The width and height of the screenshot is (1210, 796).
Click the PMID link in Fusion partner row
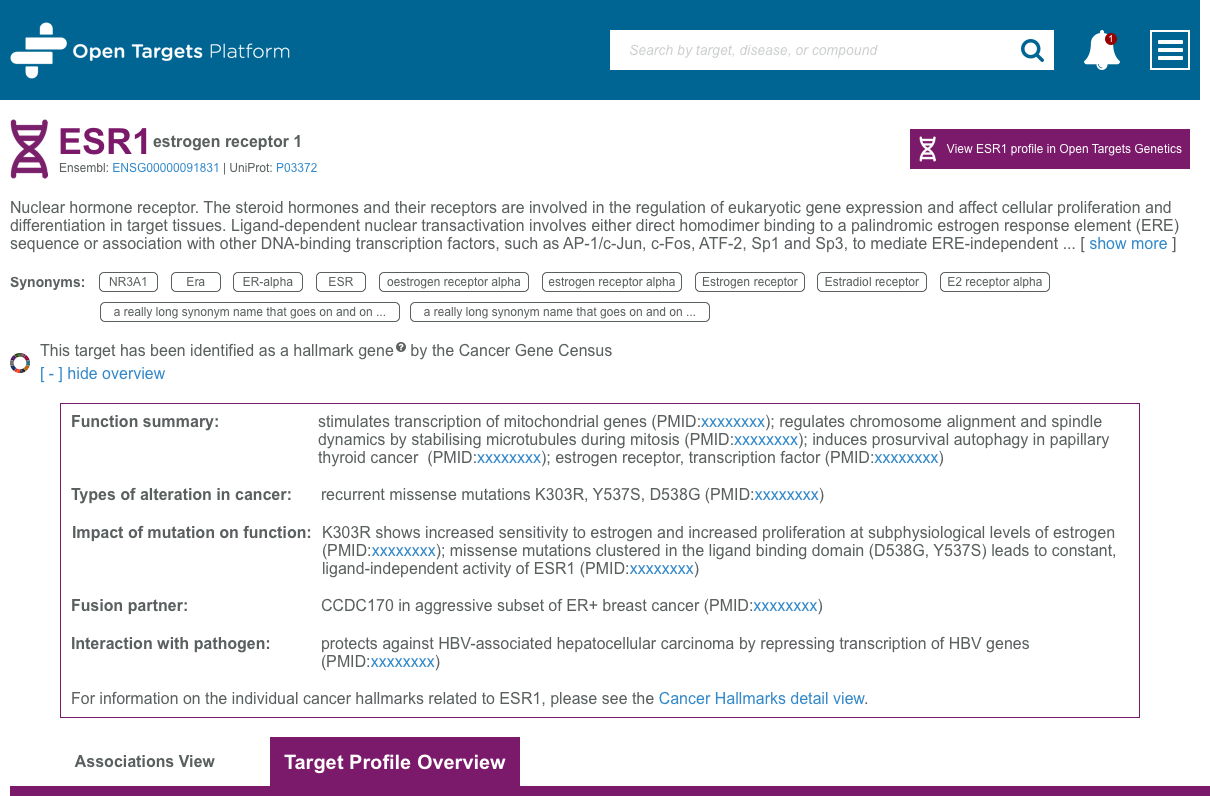(x=785, y=605)
